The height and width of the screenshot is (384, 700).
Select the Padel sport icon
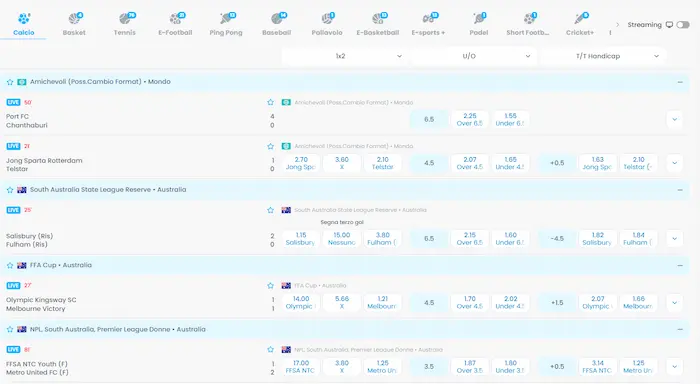[479, 19]
